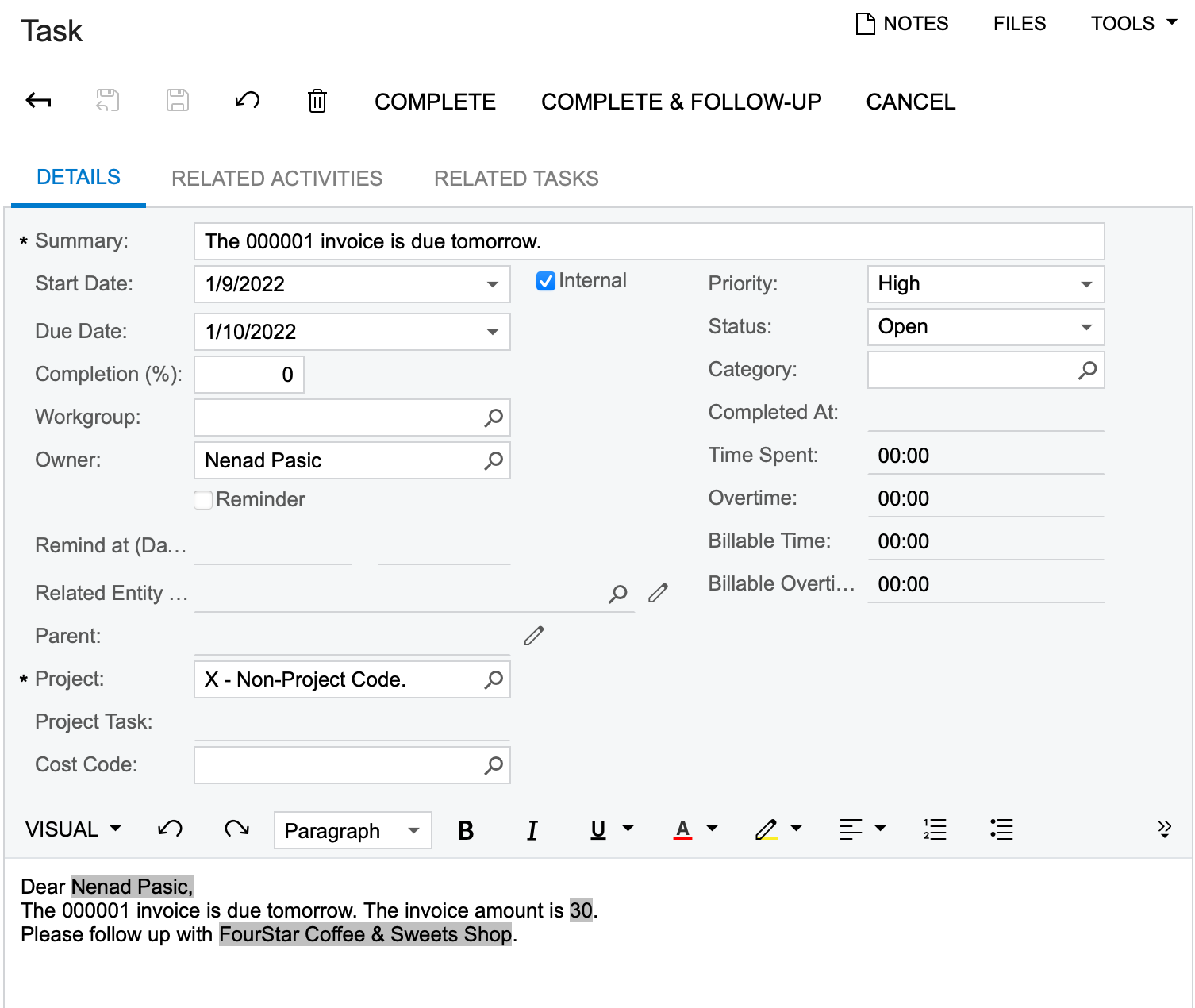Open the Priority dropdown
The image size is (1195, 1008).
(x=1086, y=284)
